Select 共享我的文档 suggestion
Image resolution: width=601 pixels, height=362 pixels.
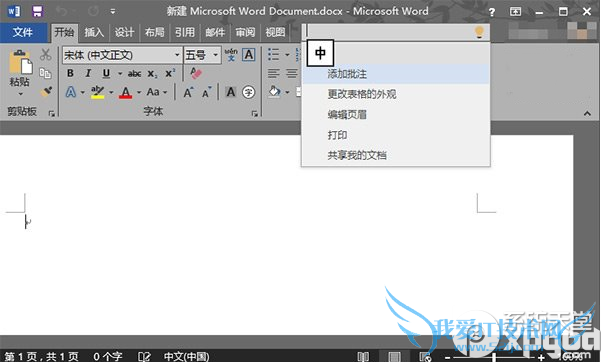[x=396, y=155]
